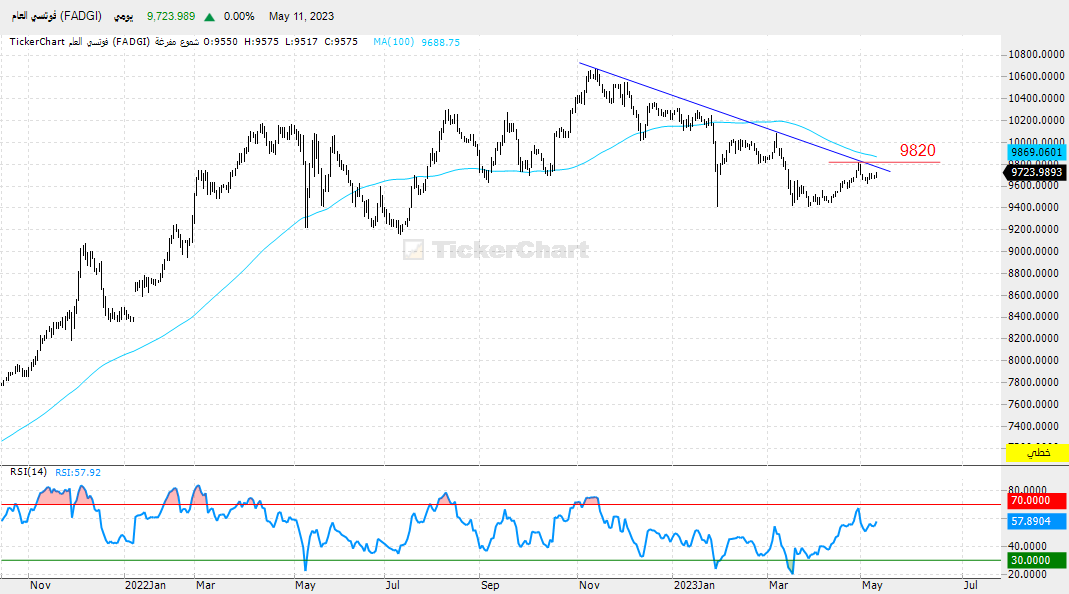Click the blue 57.8904 RSI value tag
This screenshot has height=594, width=1069.
(1036, 521)
